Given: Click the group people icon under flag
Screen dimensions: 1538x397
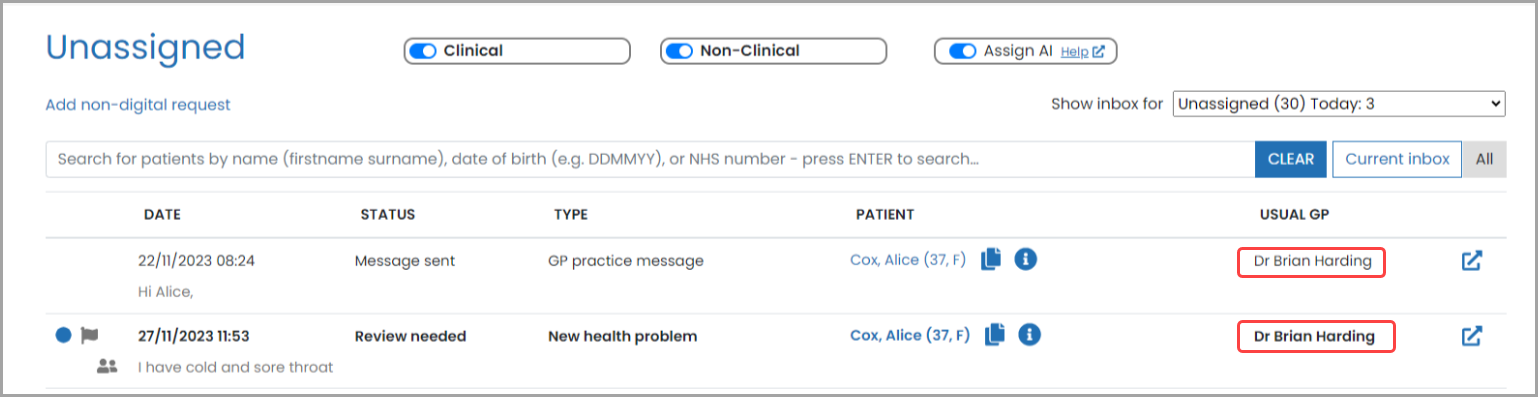Looking at the screenshot, I should coord(107,367).
